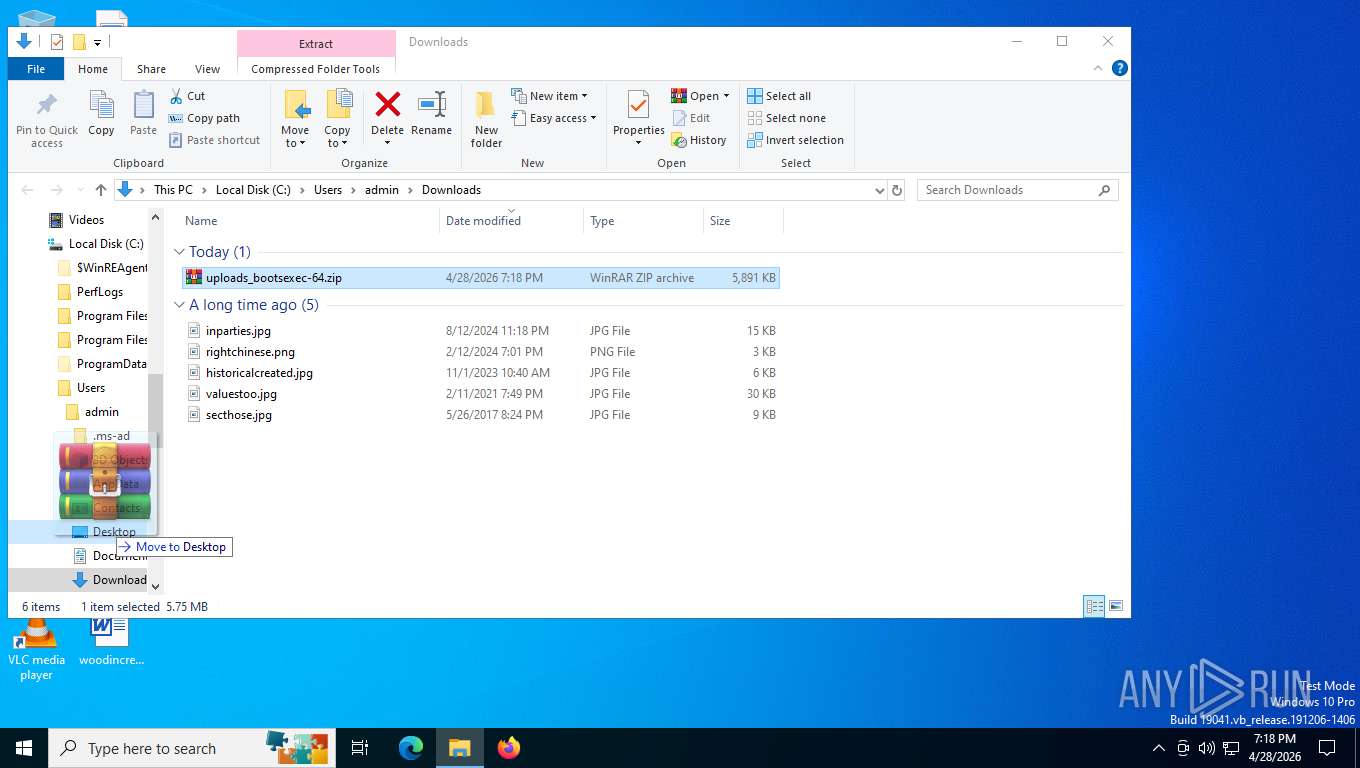Open the Copy to menu
The image size is (1360, 768).
coord(337,119)
